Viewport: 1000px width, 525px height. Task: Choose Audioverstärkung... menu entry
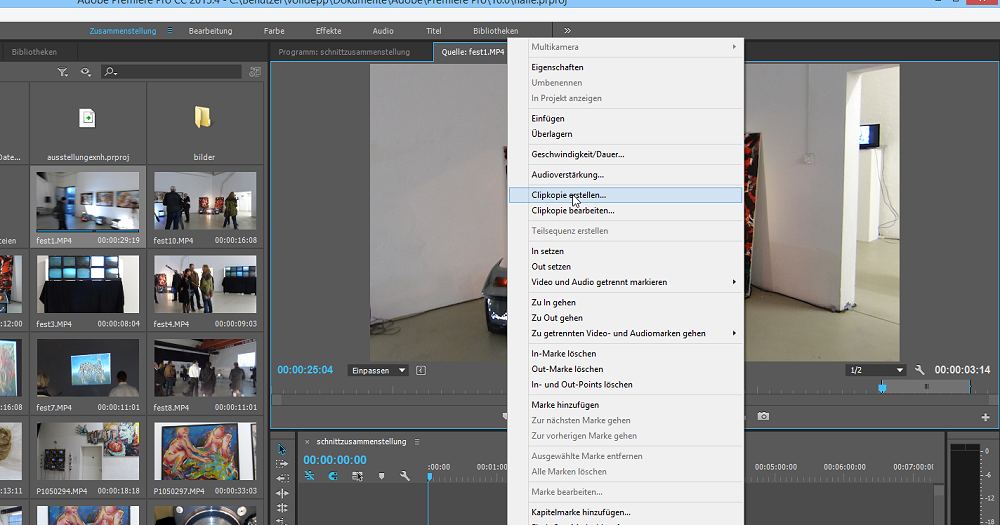pos(626,175)
